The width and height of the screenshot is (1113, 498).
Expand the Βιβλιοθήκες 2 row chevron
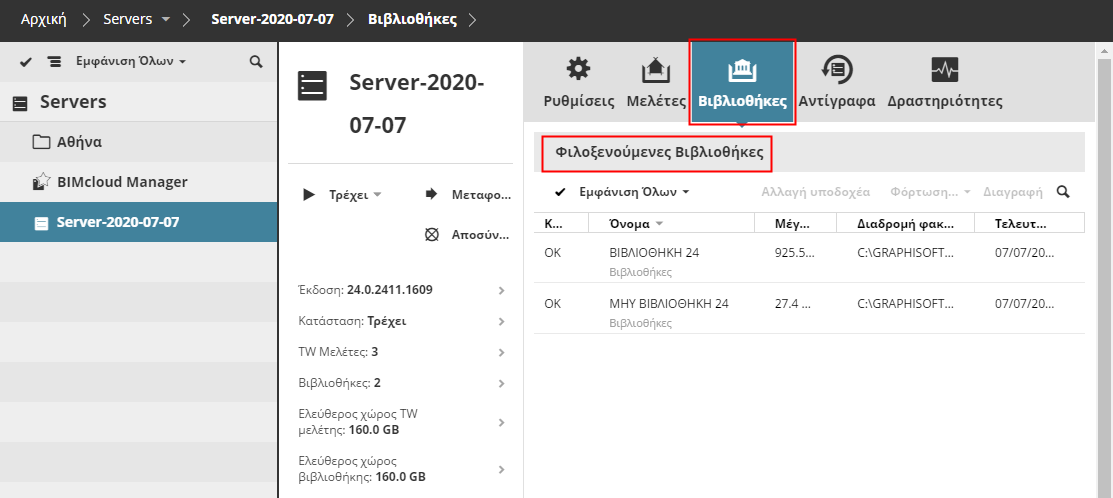click(502, 384)
